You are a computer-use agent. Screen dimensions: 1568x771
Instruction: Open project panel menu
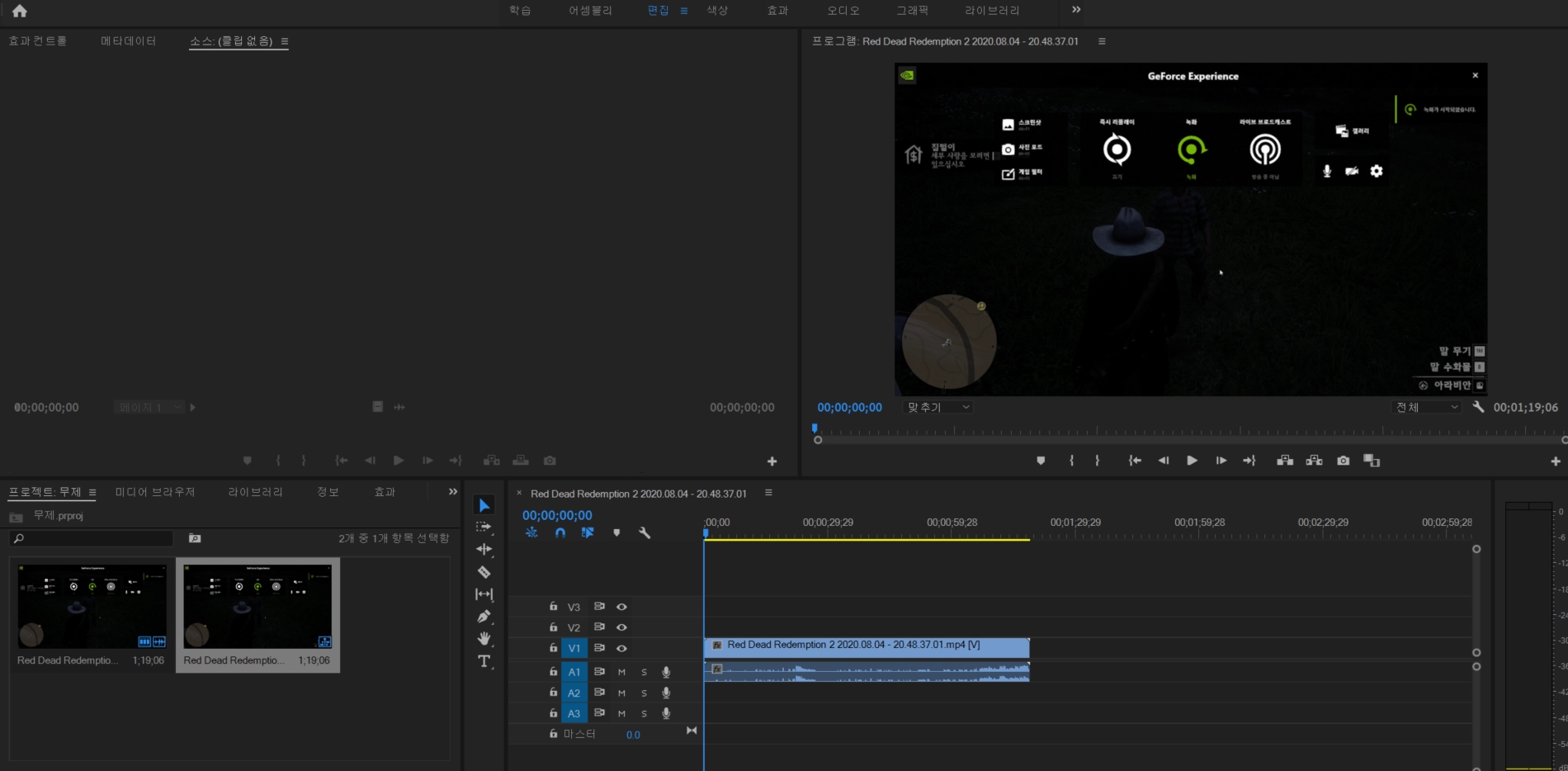[92, 492]
